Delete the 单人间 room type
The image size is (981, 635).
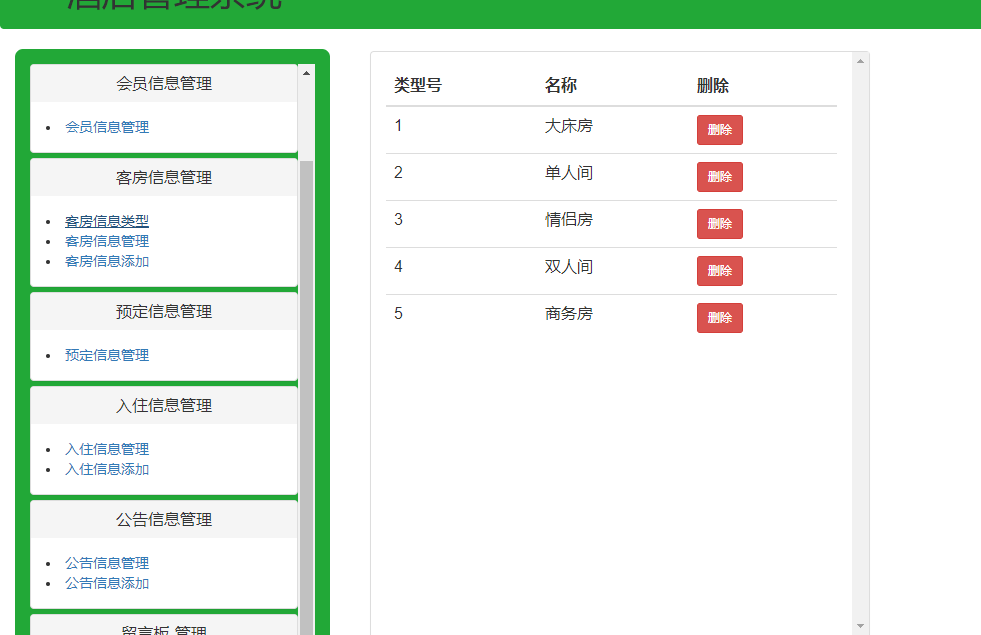click(x=719, y=177)
